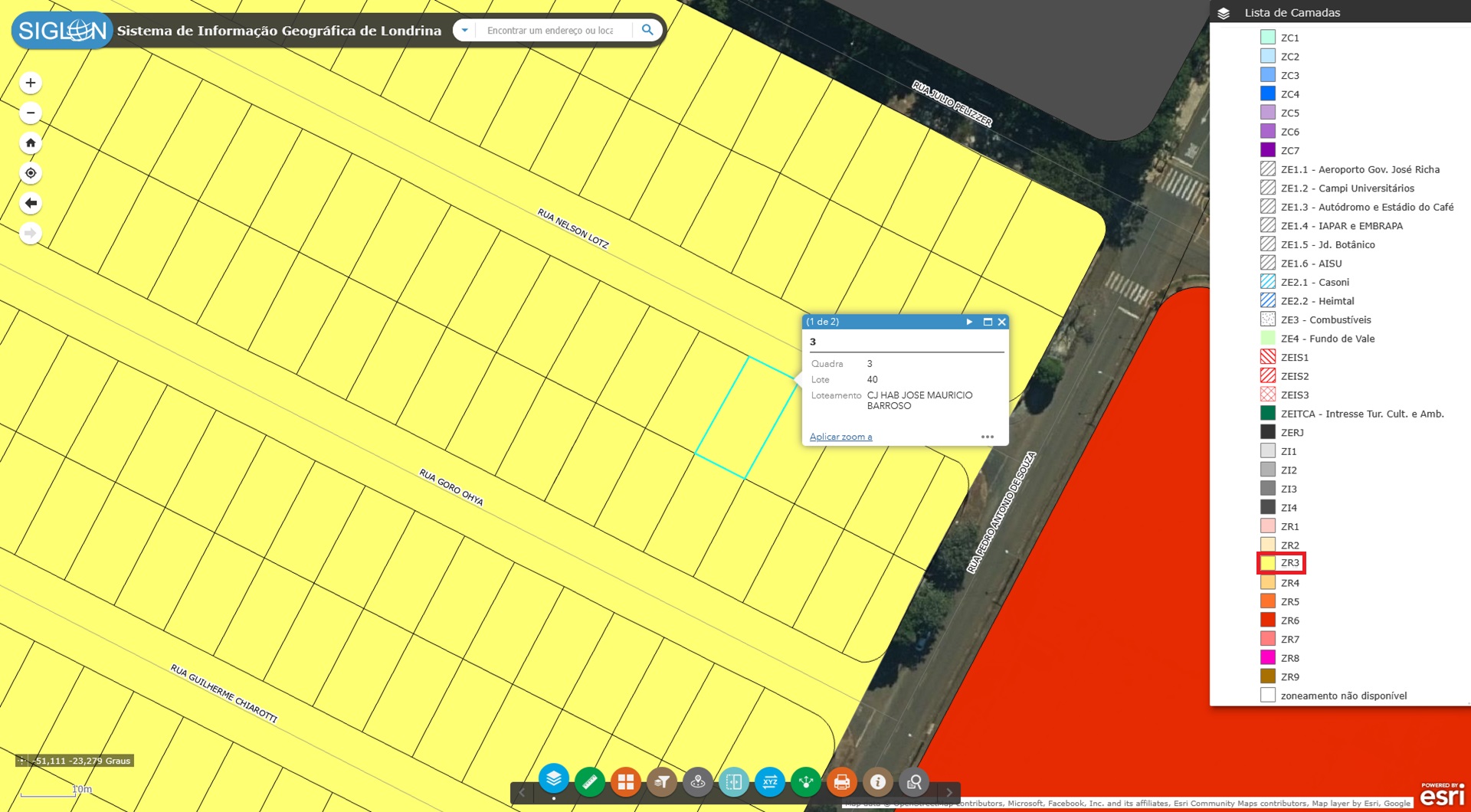Click the coordinate capture icon near -51,111
The image size is (1471, 812).
point(22,761)
